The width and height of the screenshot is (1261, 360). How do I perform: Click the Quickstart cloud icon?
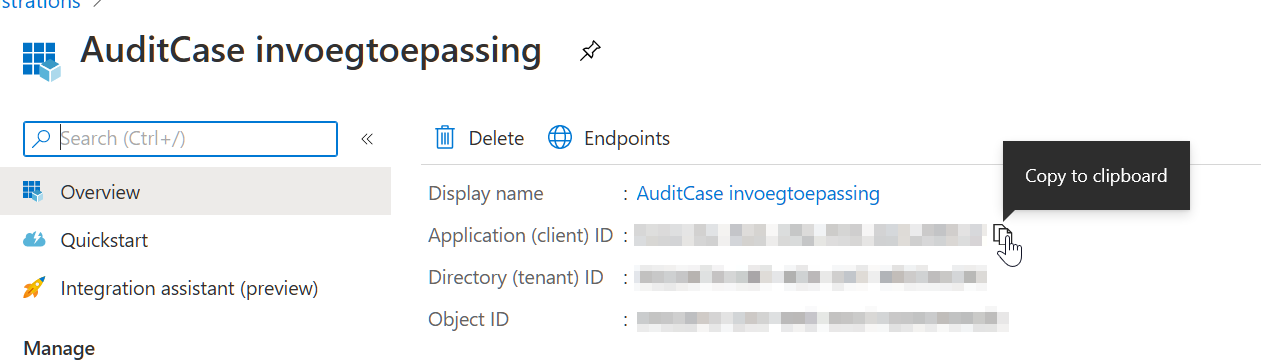tap(33, 240)
